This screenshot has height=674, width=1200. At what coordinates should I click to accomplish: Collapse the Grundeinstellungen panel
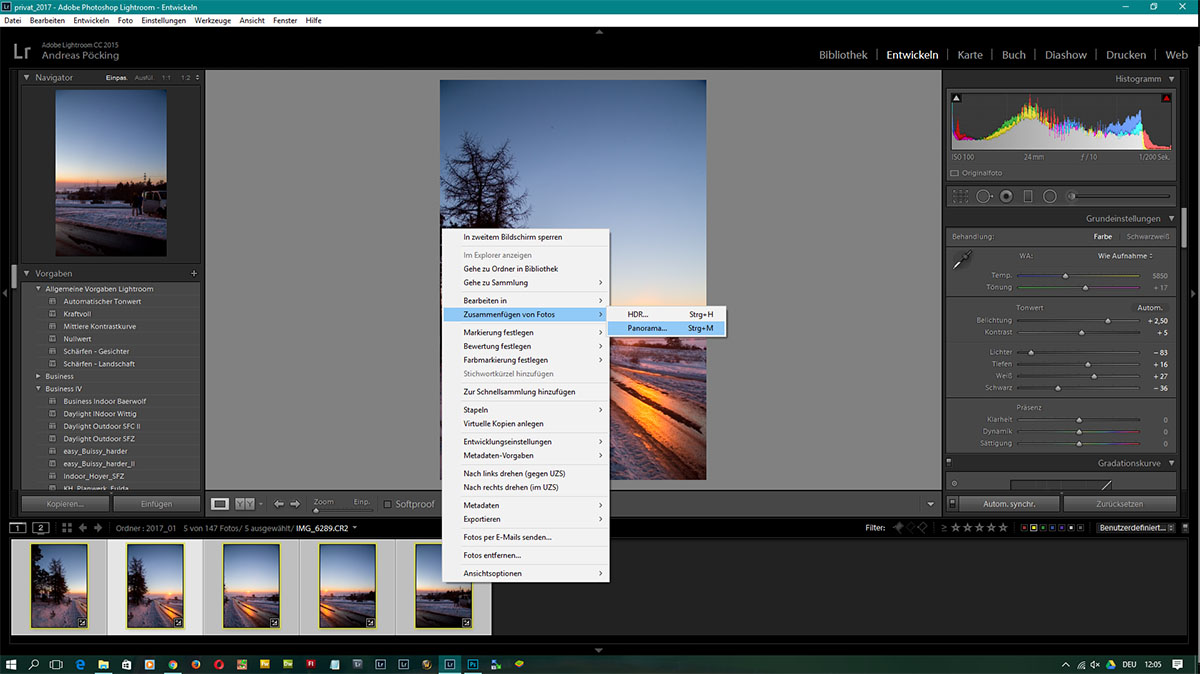(x=1171, y=218)
